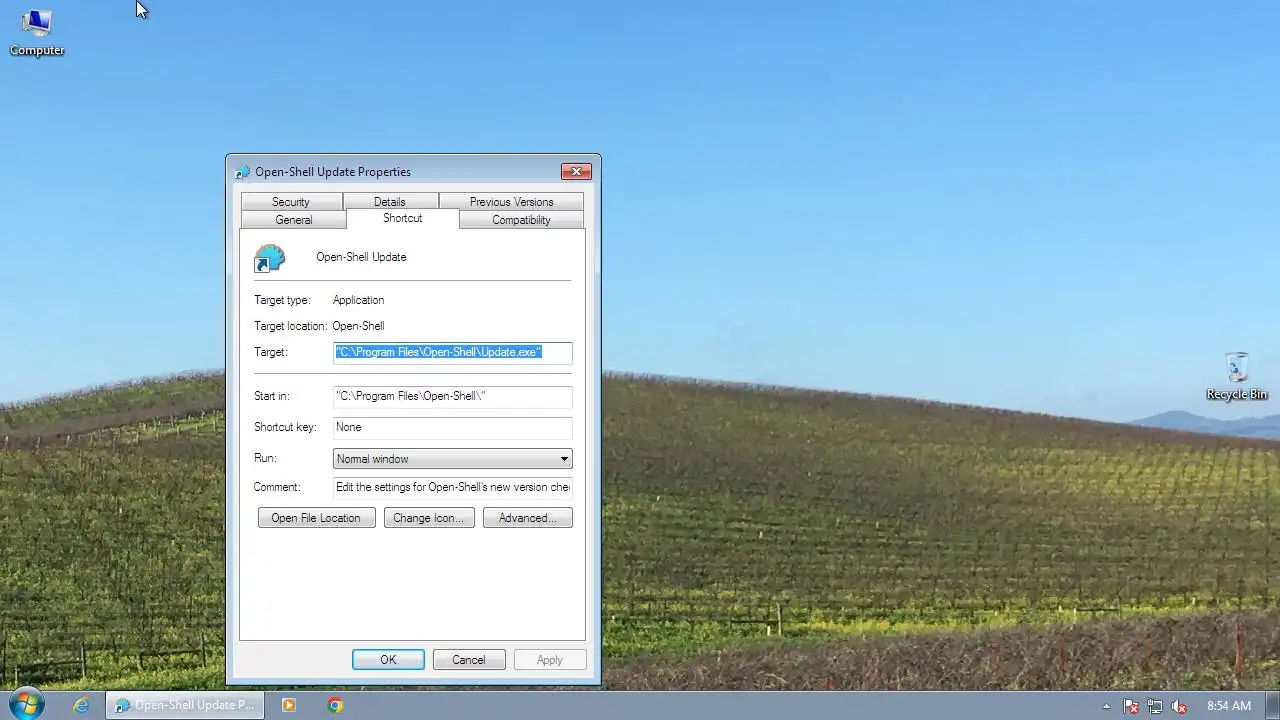Open the Computer desktop icon
Image resolution: width=1280 pixels, height=720 pixels.
37,31
